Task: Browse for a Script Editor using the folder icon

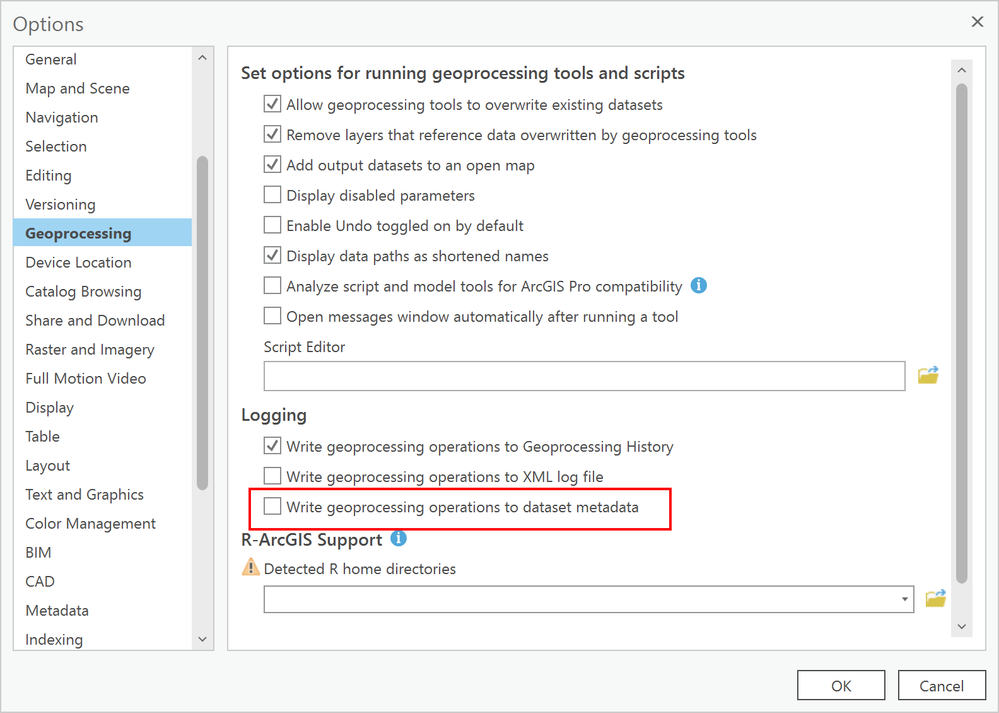Action: (x=928, y=375)
